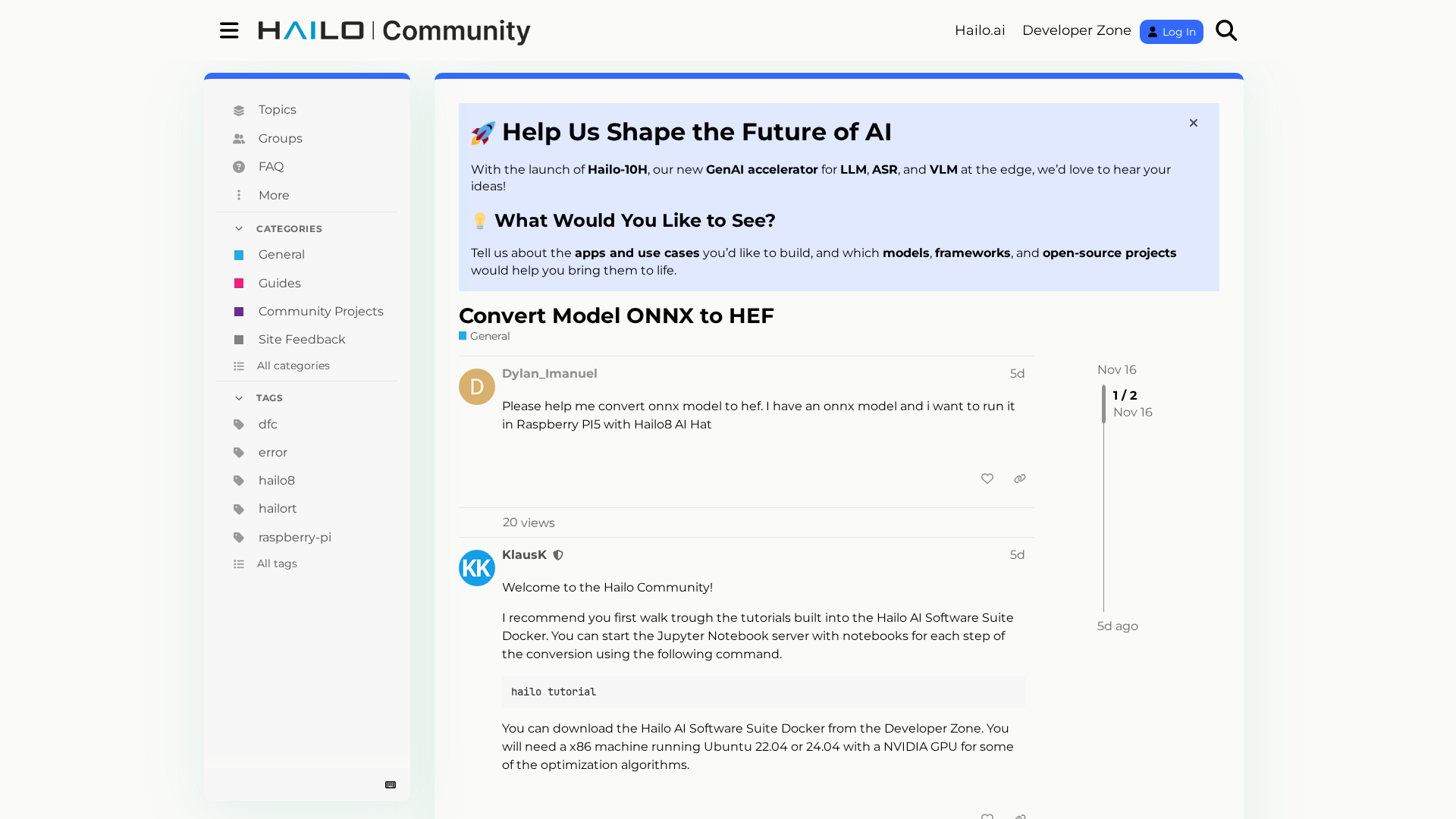The height and width of the screenshot is (819, 1456).
Task: Copy link to Dylan_Imanuel's post
Action: click(x=1020, y=479)
